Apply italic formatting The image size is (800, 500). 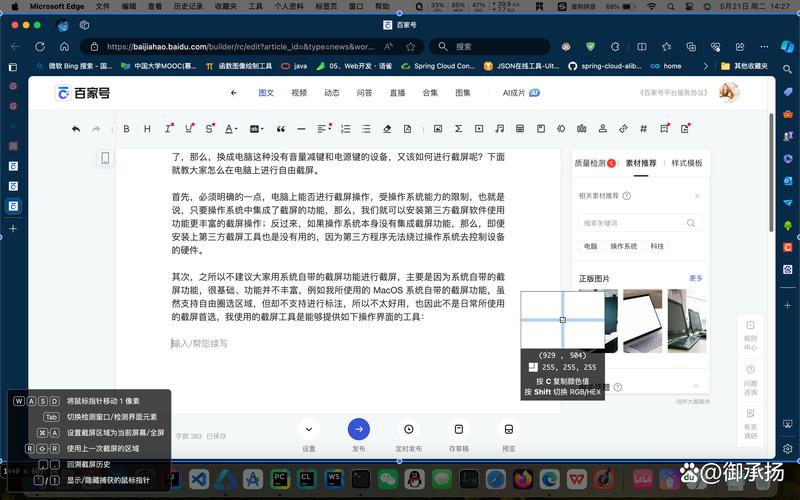[x=168, y=129]
